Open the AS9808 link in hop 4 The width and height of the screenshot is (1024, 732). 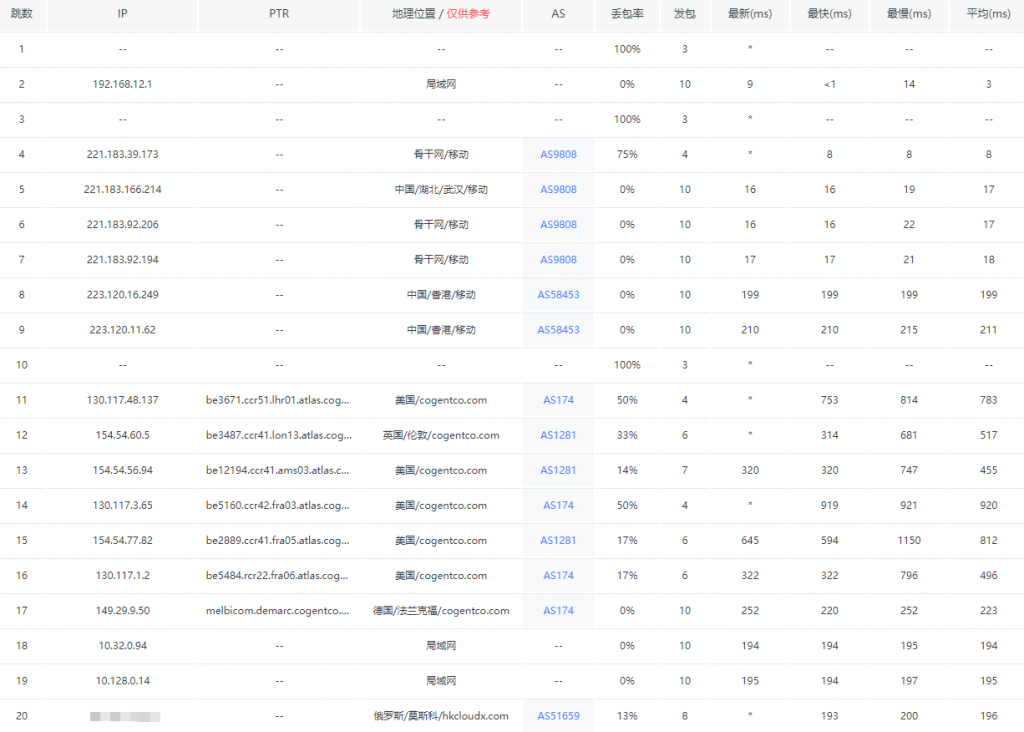pyautogui.click(x=558, y=154)
